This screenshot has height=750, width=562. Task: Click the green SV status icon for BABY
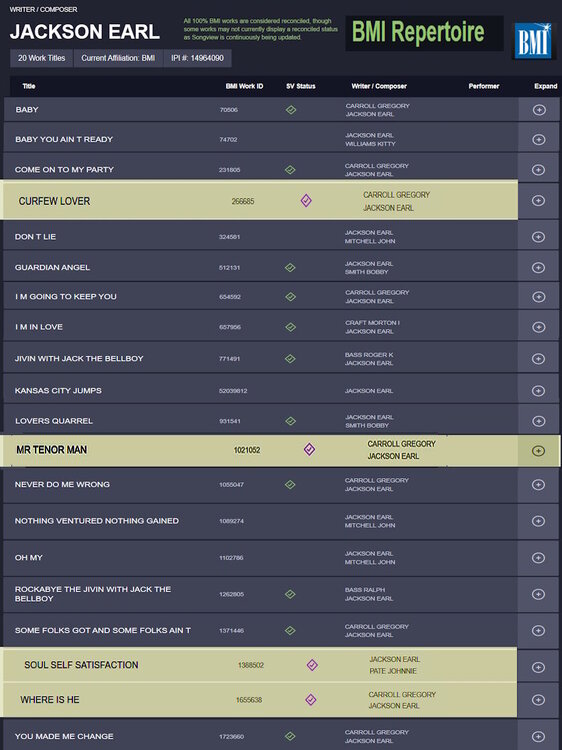[x=291, y=110]
